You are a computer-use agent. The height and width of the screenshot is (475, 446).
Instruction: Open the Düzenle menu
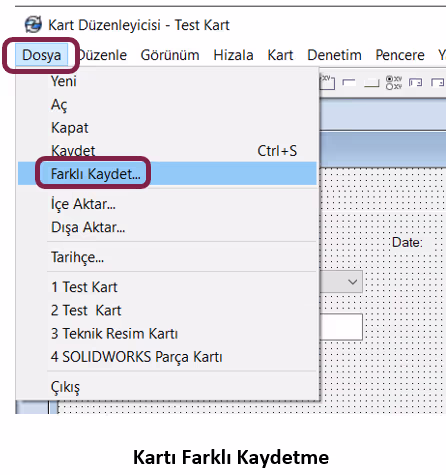point(103,55)
